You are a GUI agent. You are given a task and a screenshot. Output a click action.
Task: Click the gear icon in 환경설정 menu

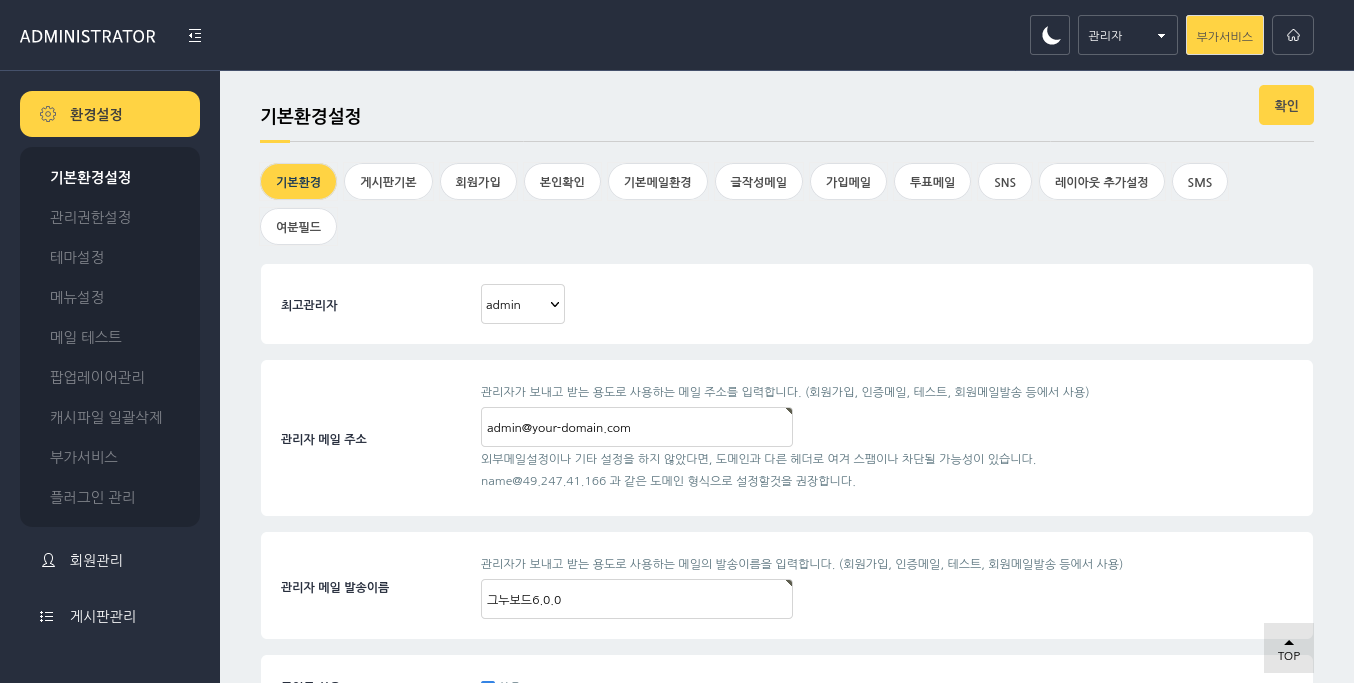coord(48,114)
